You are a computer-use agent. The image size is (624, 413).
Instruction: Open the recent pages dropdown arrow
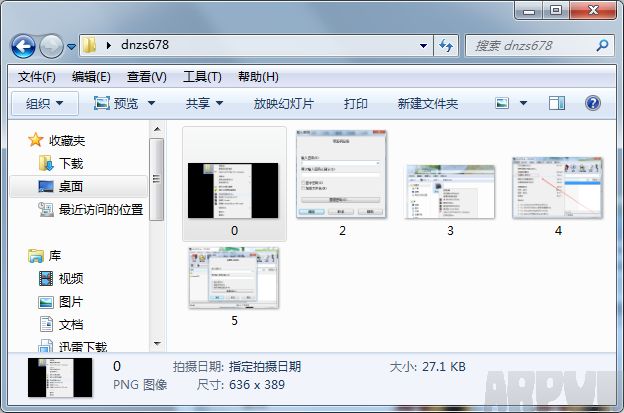(x=71, y=47)
